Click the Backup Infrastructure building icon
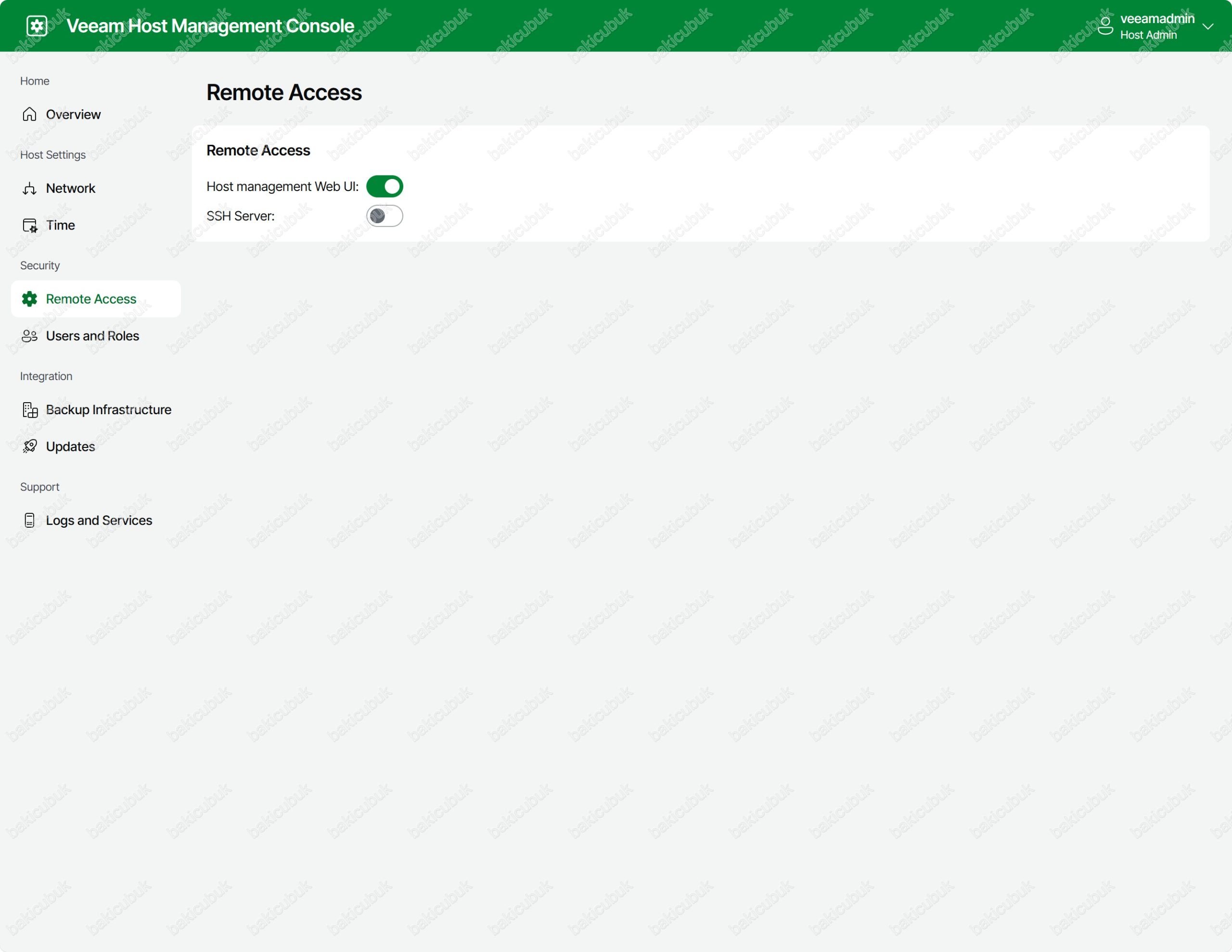Screen dimensions: 1232x952 tap(29, 410)
